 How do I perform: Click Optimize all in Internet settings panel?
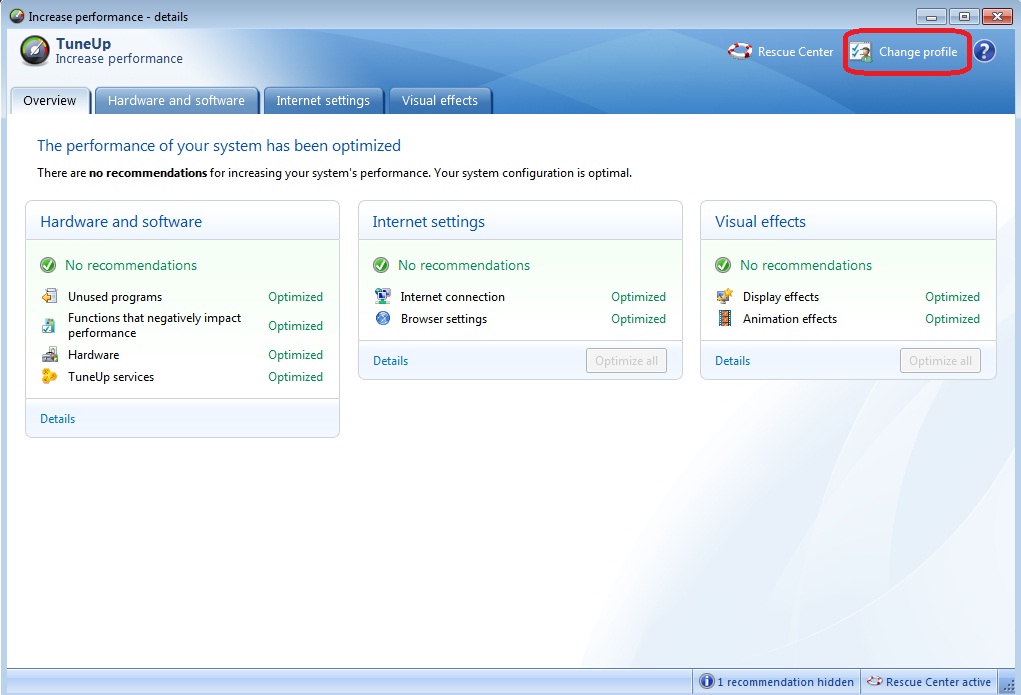tap(626, 361)
